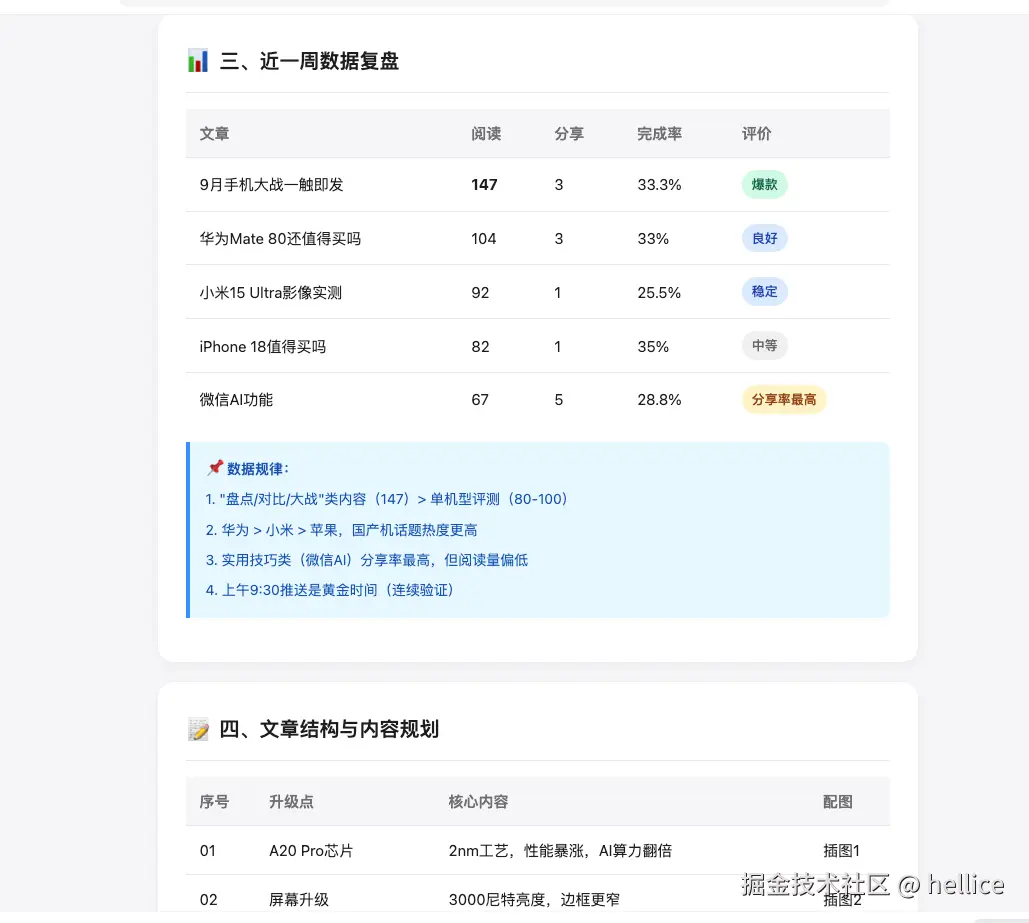This screenshot has height=923, width=1029.
Task: Click the 25.5% completion rate cell
Action: (660, 293)
